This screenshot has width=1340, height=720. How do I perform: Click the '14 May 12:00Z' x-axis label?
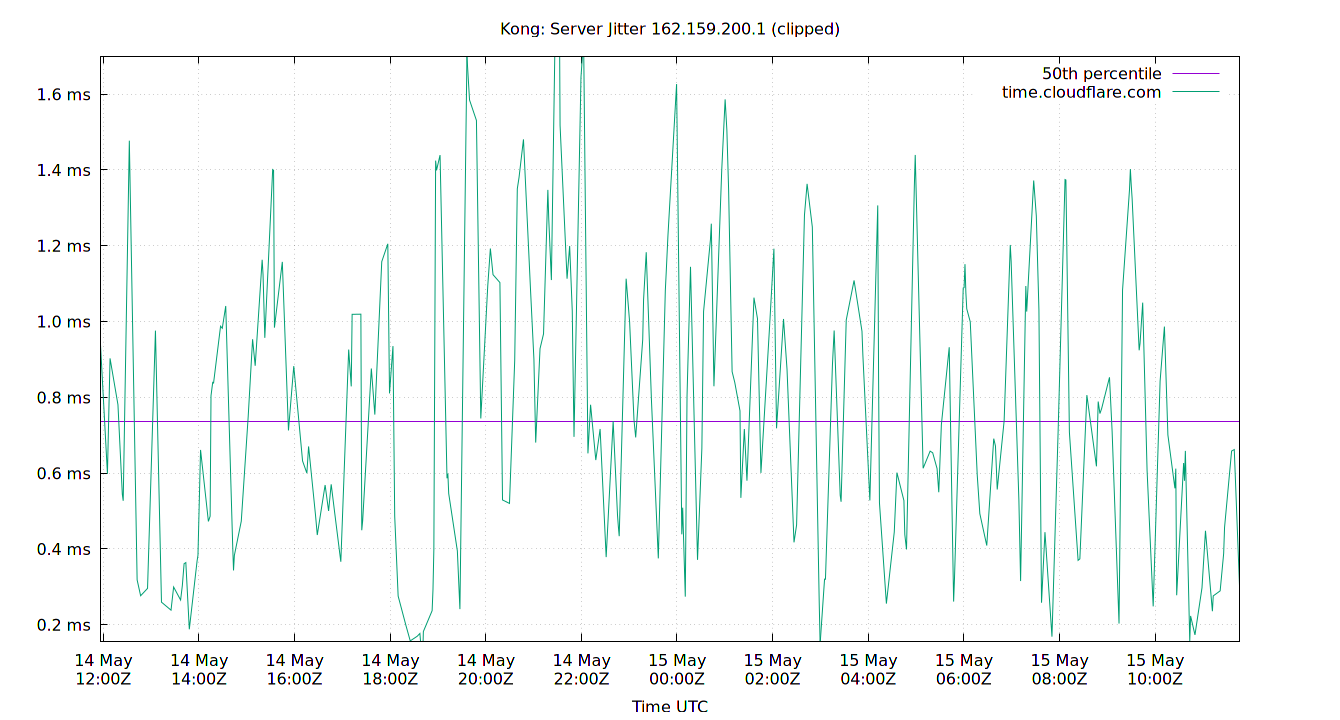103,669
